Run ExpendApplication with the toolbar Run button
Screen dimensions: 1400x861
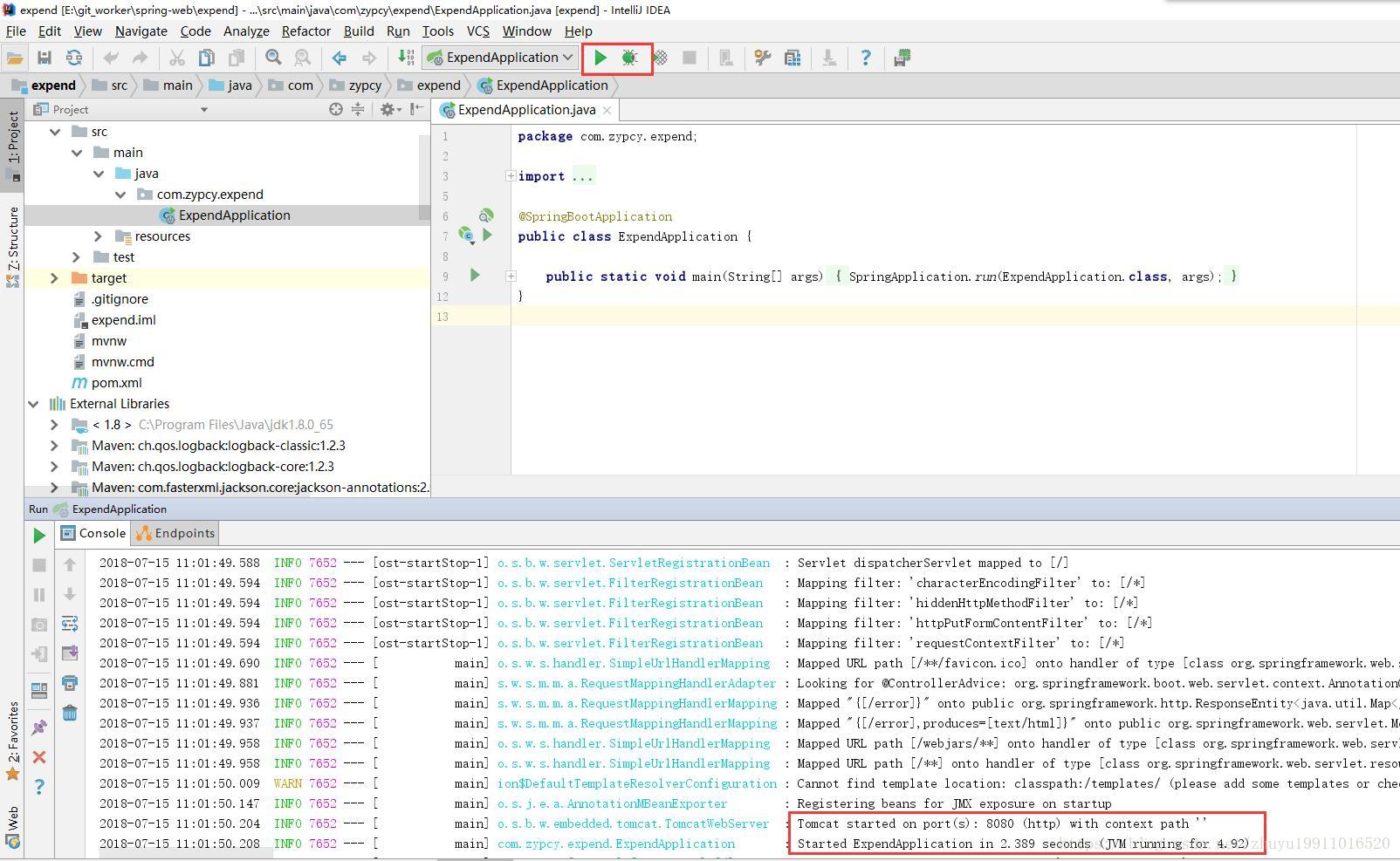click(600, 58)
